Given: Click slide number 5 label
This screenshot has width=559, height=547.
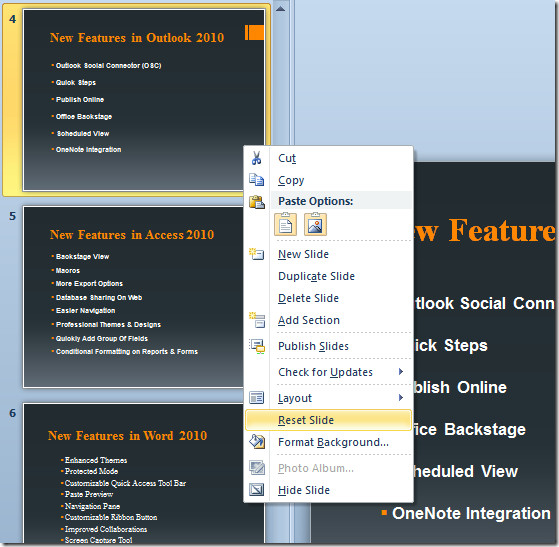Looking at the screenshot, I should (x=12, y=216).
